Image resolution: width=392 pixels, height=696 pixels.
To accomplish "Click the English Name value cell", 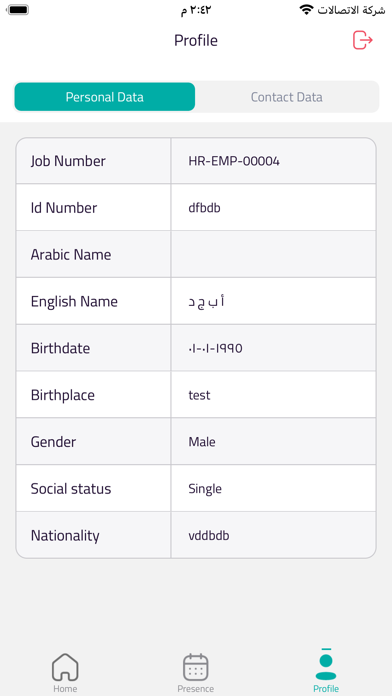I will (x=273, y=301).
